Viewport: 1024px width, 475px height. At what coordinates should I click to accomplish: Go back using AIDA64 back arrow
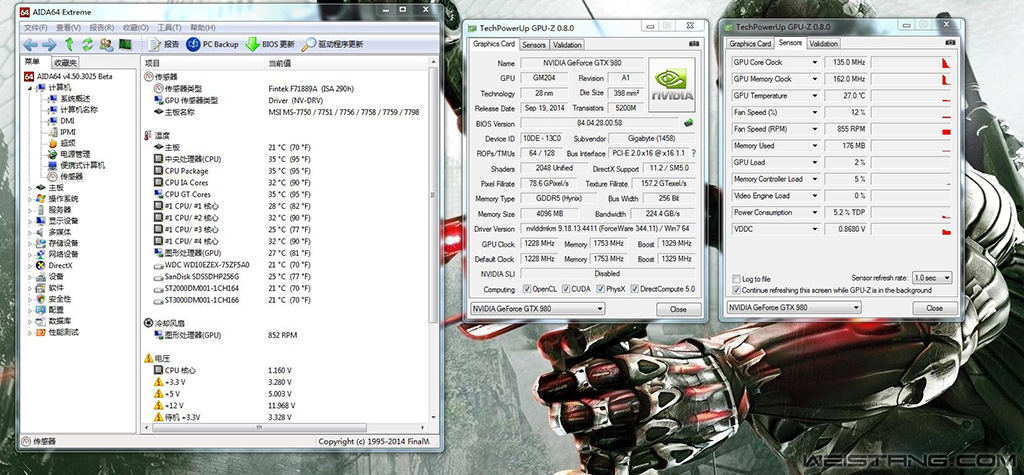pos(30,44)
